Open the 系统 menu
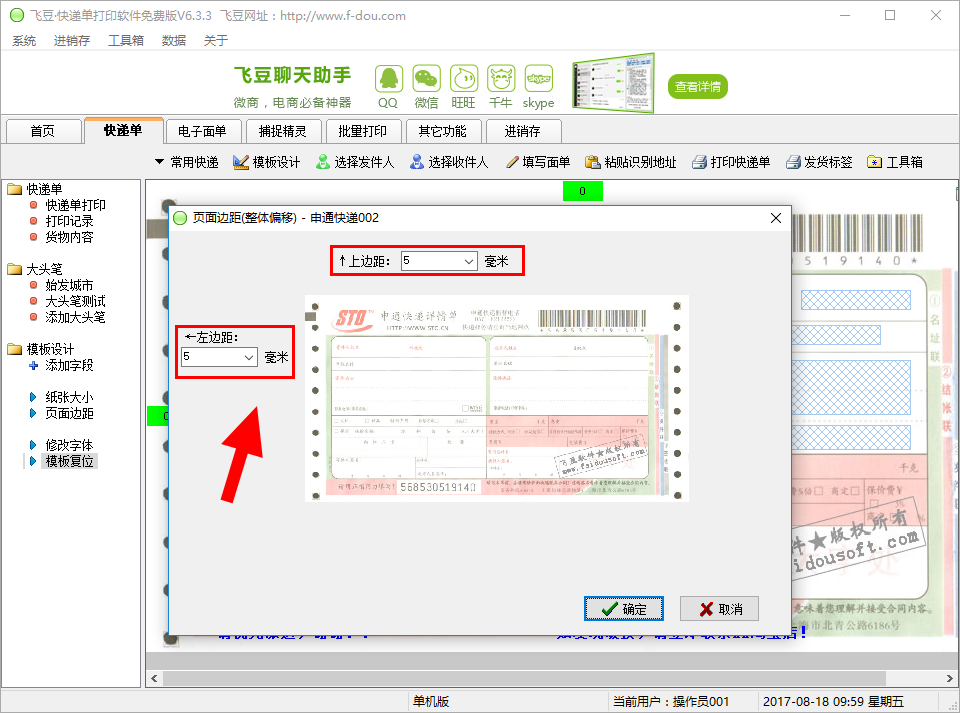 coord(24,40)
